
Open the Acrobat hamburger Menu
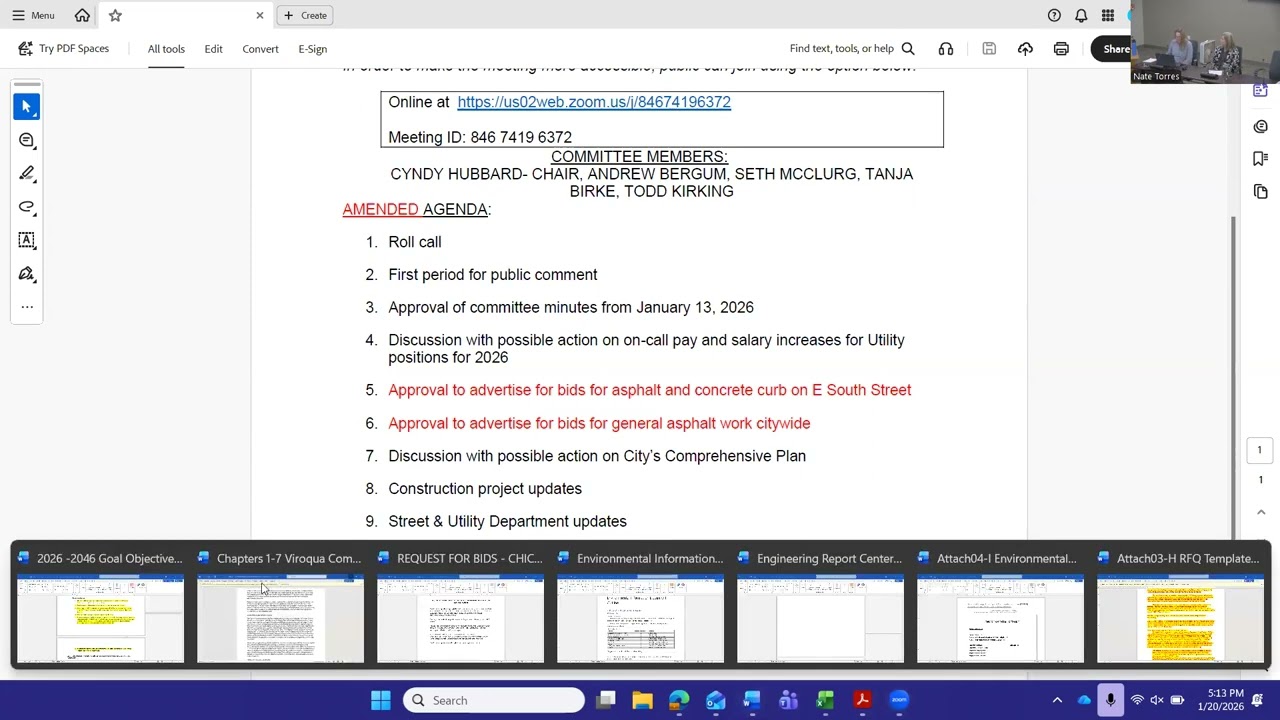tap(33, 15)
